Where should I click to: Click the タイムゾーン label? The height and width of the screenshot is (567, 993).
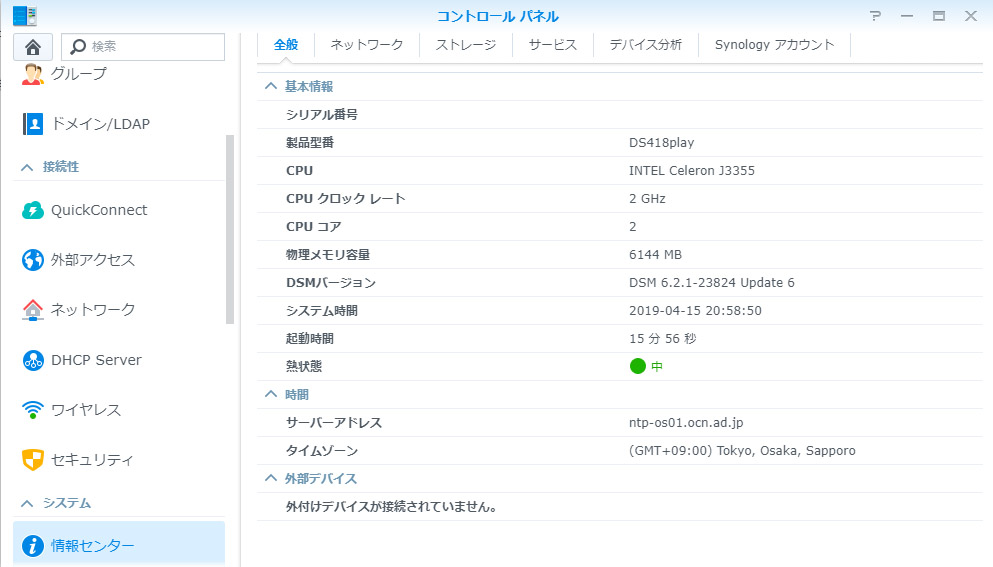[x=322, y=450]
